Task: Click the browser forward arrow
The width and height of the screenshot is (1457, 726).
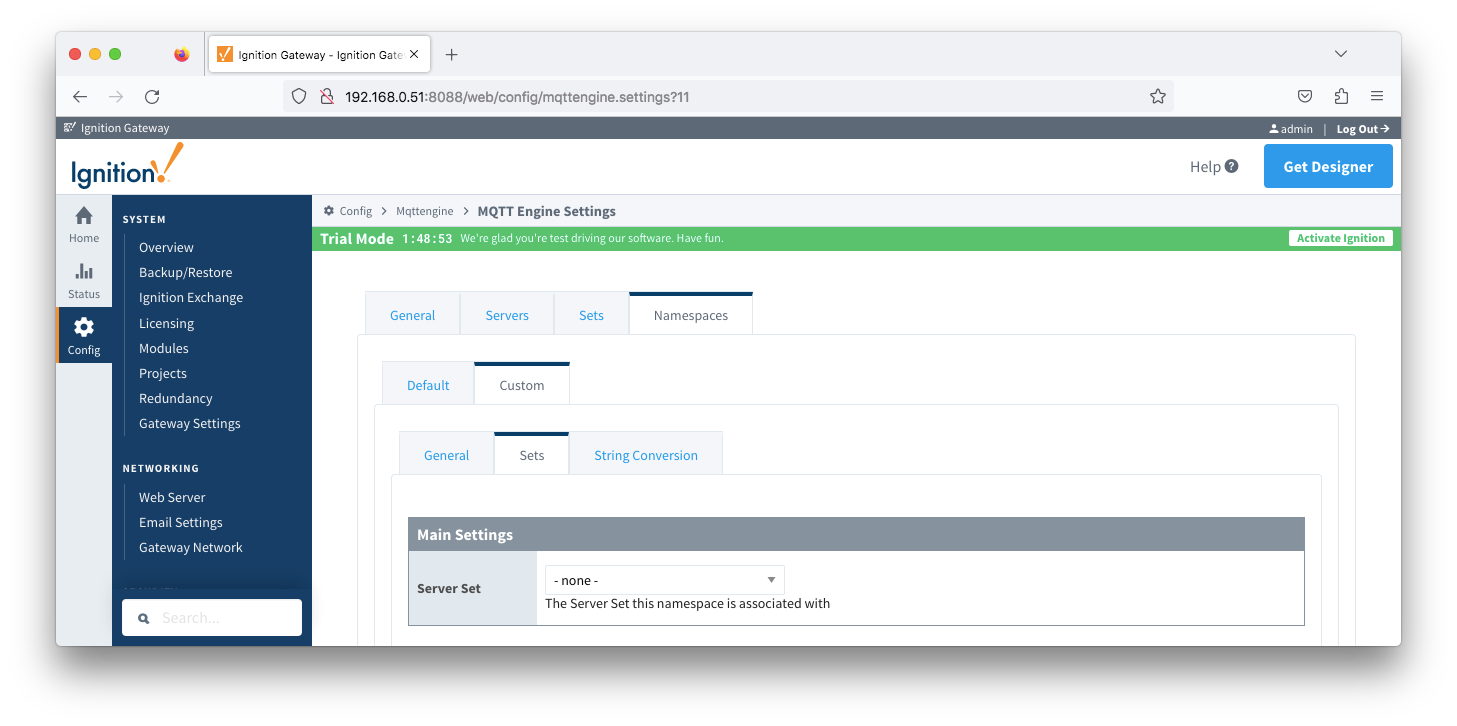Action: pyautogui.click(x=116, y=97)
